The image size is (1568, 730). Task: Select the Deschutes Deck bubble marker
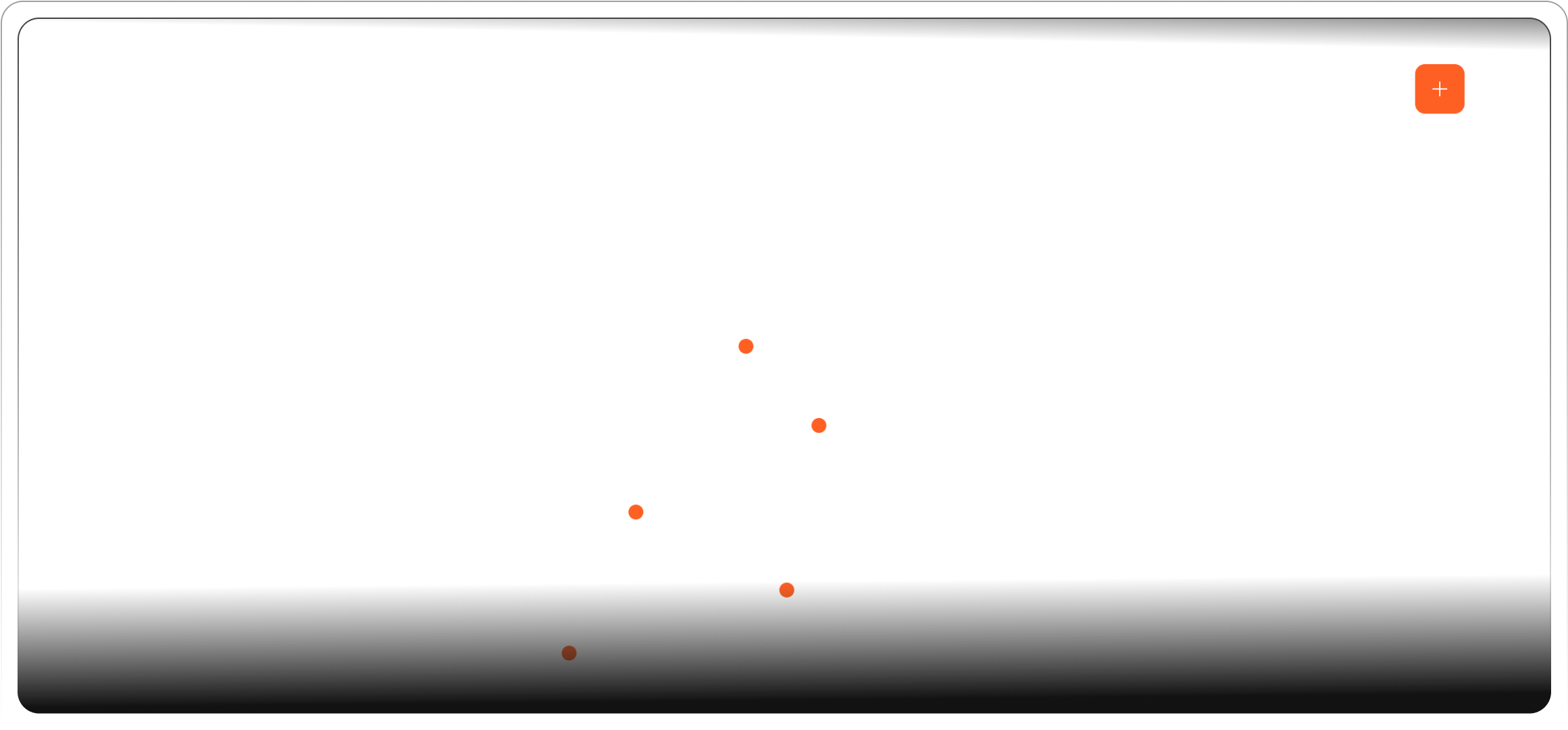click(819, 425)
